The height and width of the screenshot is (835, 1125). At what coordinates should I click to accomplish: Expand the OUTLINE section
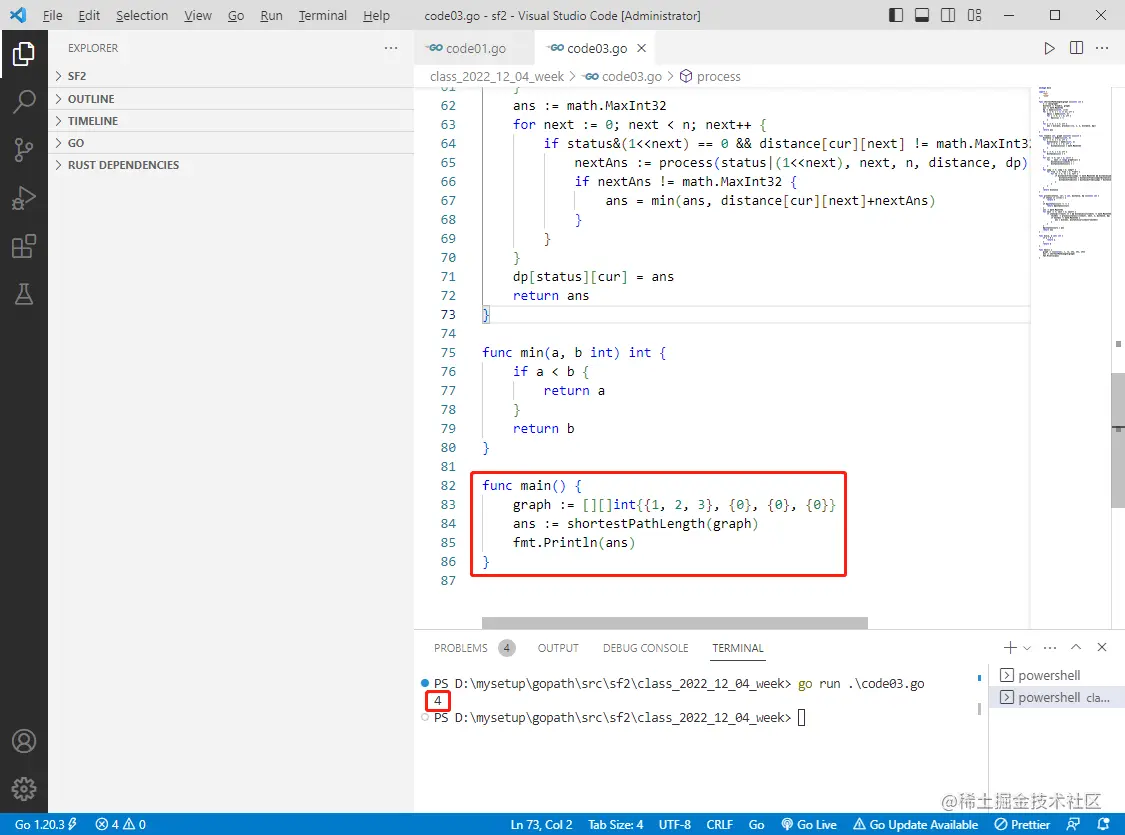pyautogui.click(x=231, y=99)
